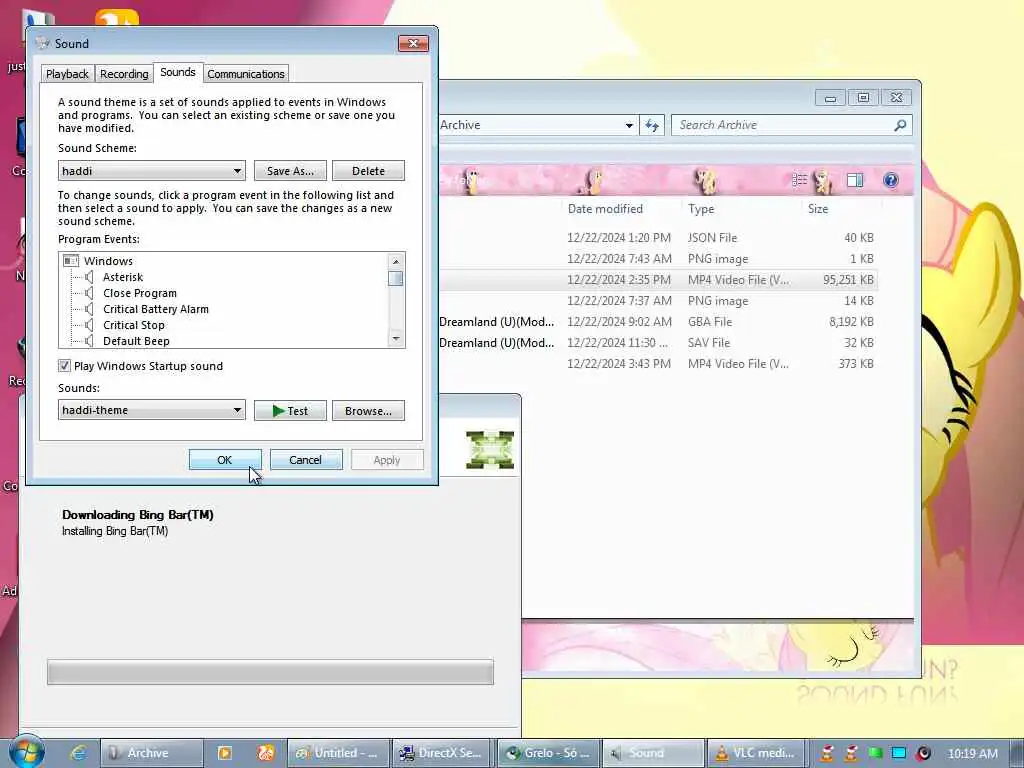Switch to DirectX Setup taskbar button
Screen dimensions: 1024x768
[x=443, y=753]
